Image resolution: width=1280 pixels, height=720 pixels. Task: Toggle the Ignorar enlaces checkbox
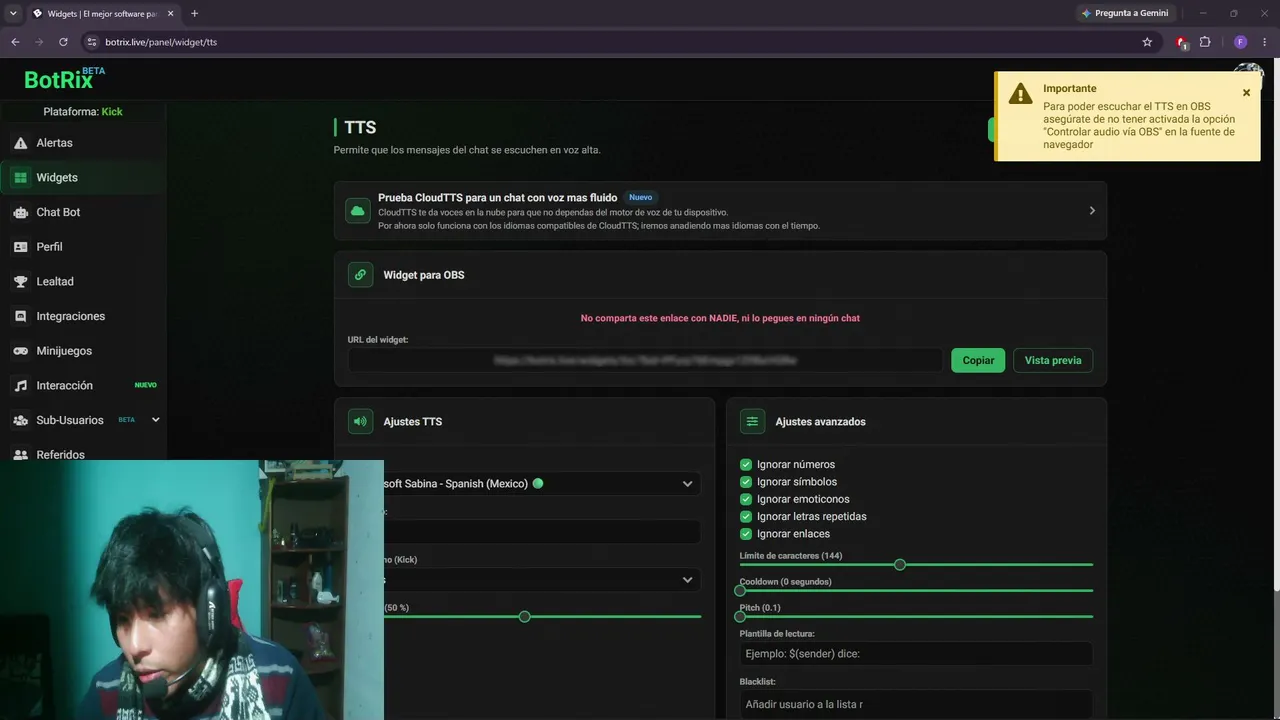[746, 534]
